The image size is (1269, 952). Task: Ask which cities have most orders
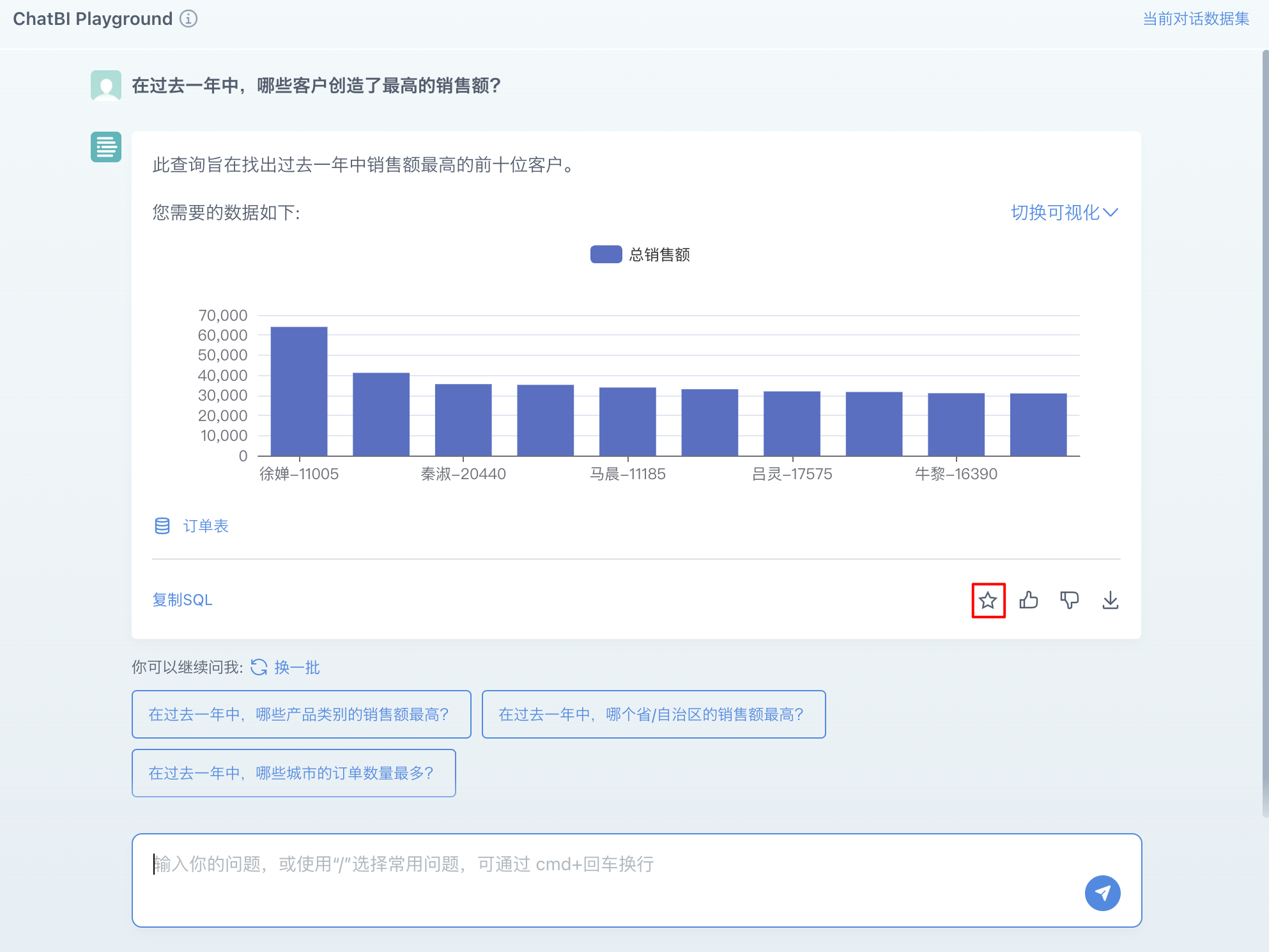click(294, 773)
